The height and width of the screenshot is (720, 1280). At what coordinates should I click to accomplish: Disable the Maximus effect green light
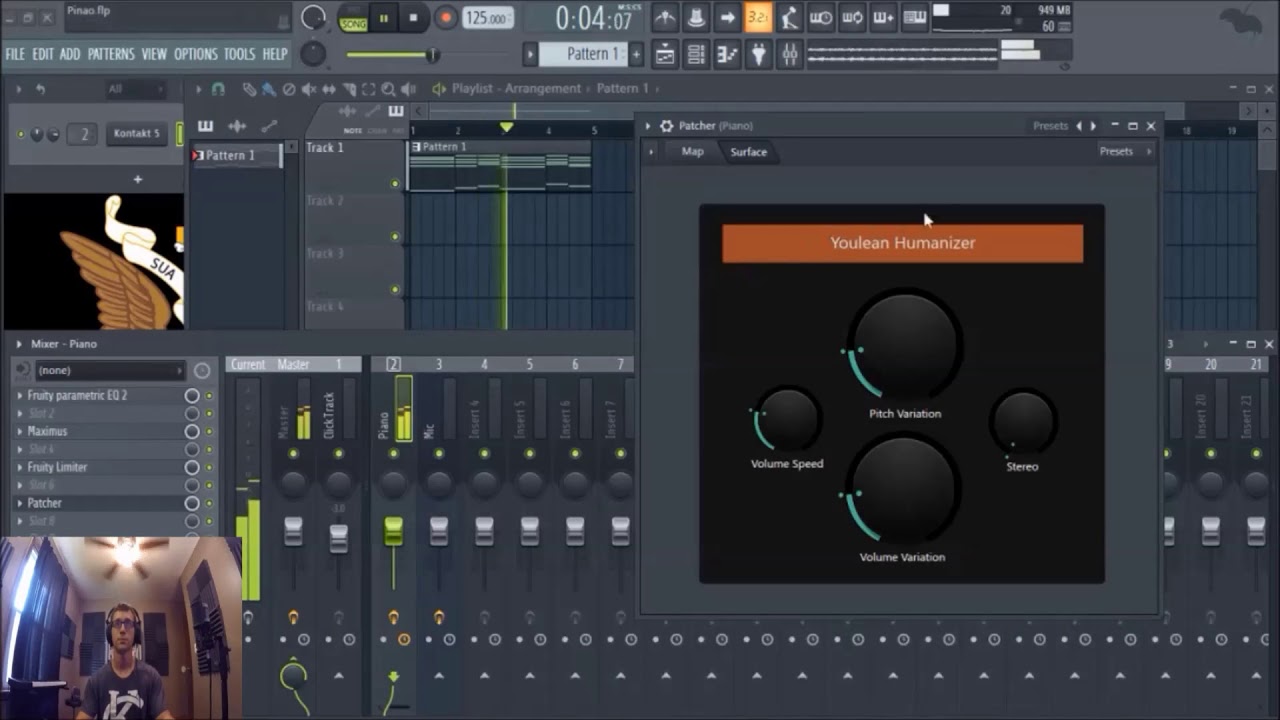coord(209,432)
